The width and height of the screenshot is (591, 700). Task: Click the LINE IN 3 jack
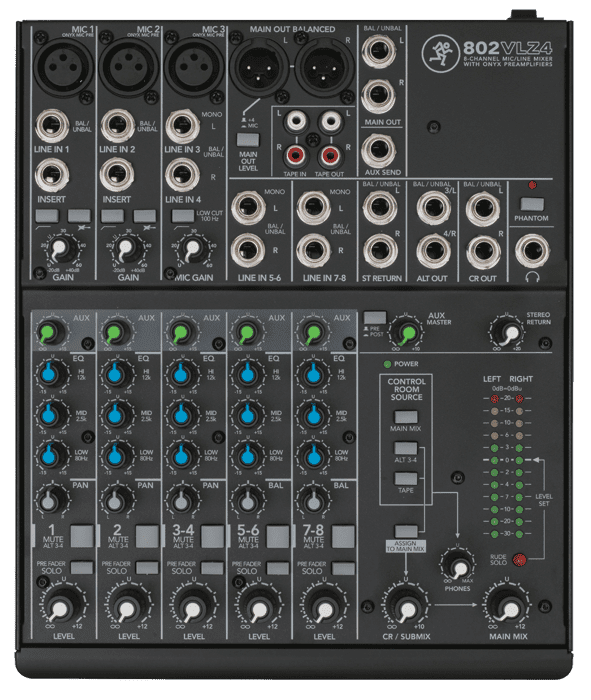point(182,126)
